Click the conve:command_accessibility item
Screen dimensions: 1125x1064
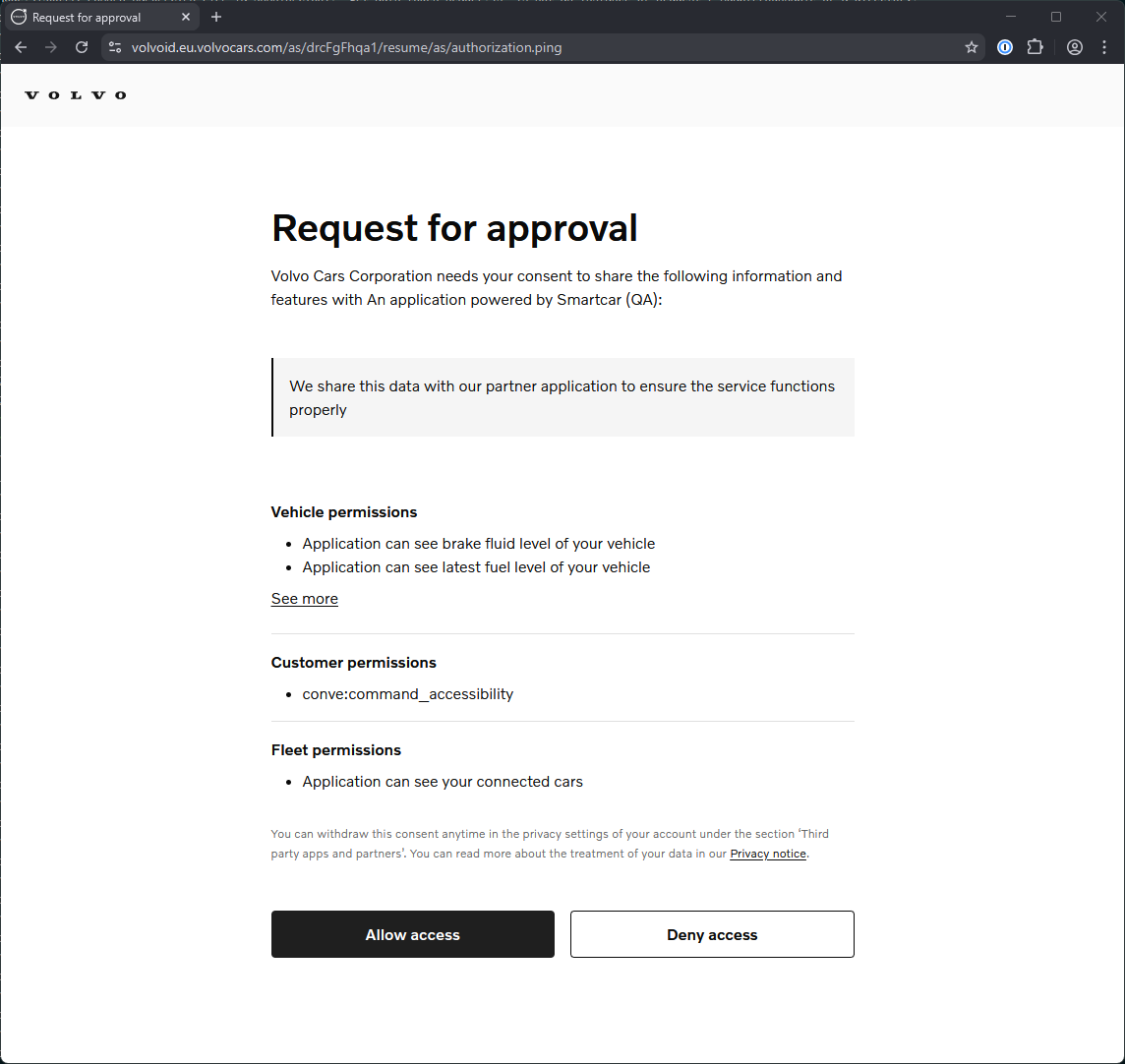click(x=407, y=694)
